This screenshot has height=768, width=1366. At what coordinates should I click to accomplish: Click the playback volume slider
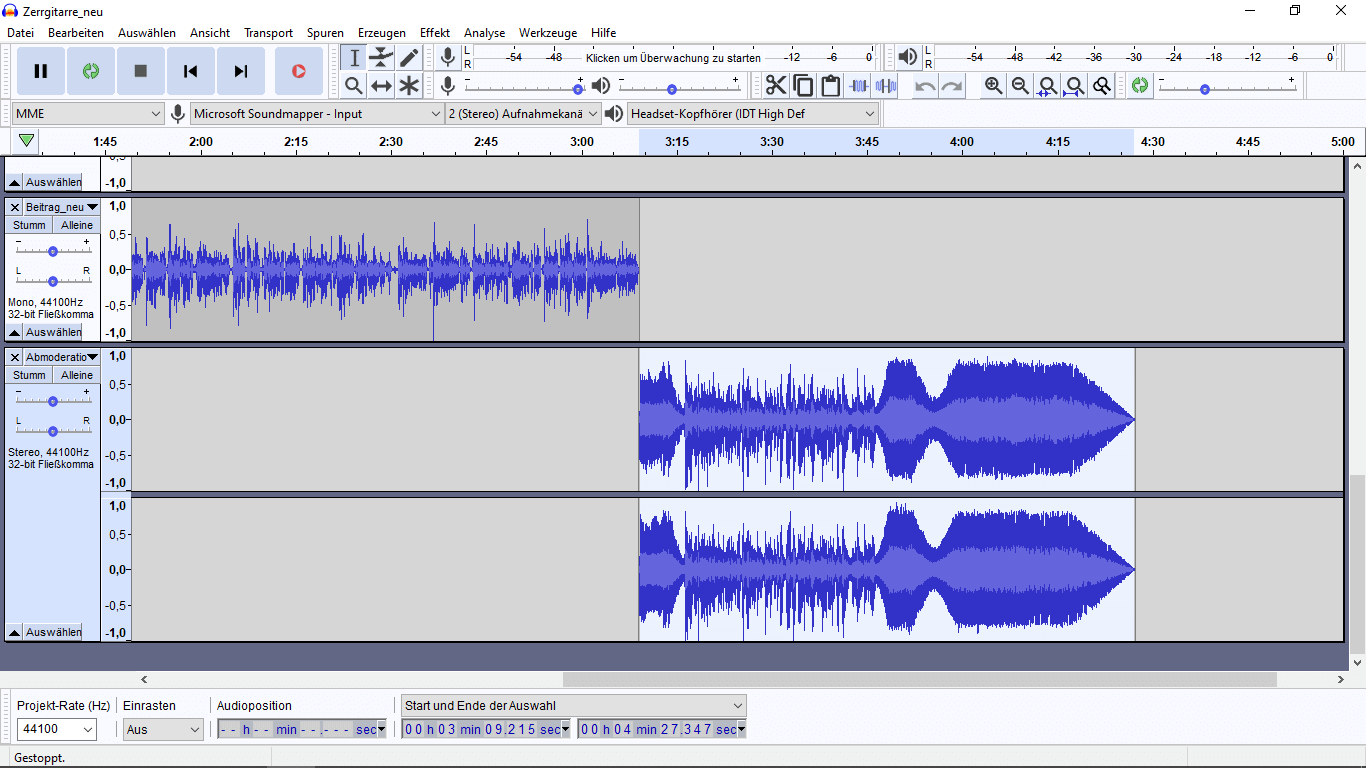(x=679, y=86)
